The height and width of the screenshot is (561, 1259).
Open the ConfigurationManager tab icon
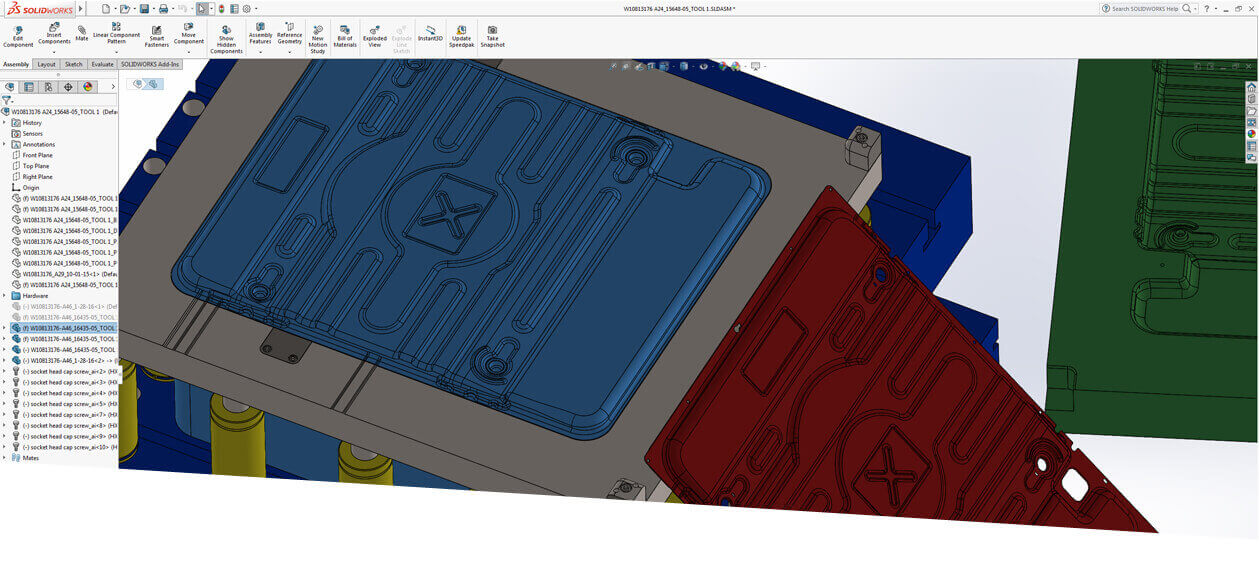click(48, 87)
